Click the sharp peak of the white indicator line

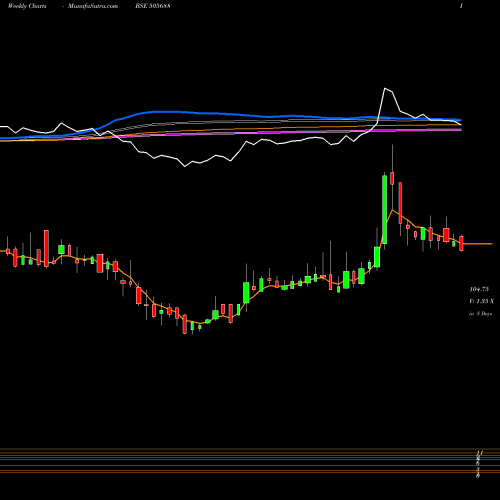click(385, 88)
